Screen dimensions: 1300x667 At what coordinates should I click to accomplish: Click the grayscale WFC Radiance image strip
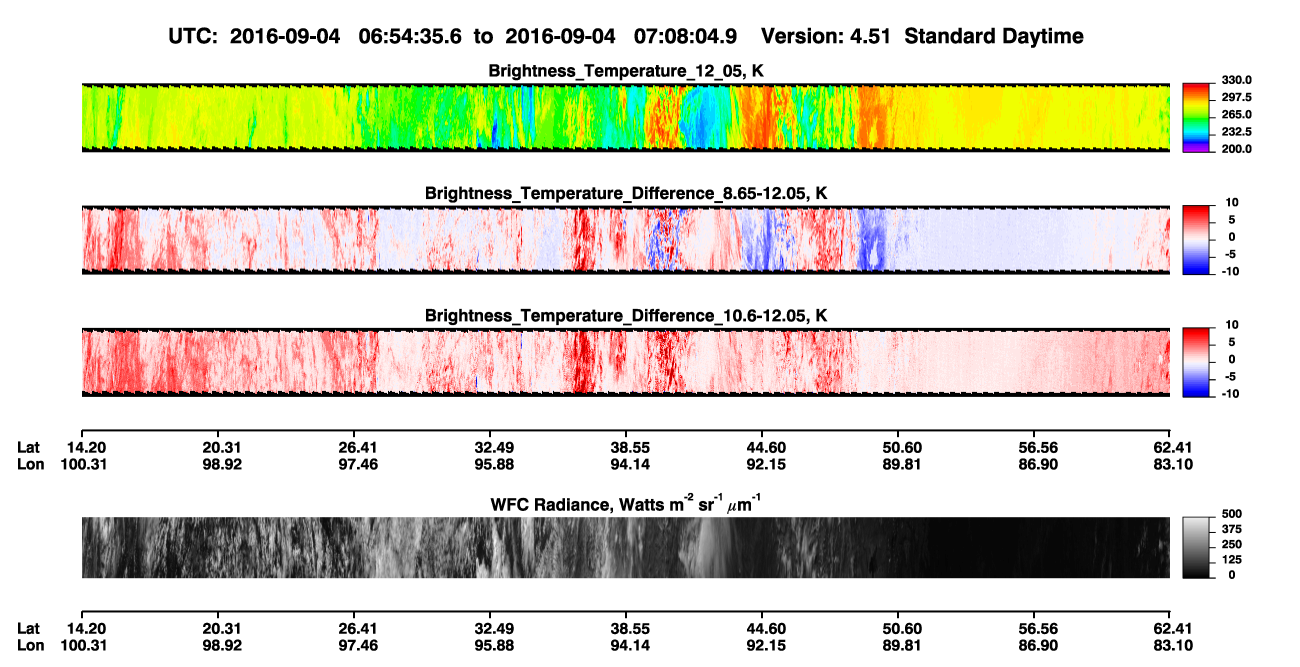626,547
